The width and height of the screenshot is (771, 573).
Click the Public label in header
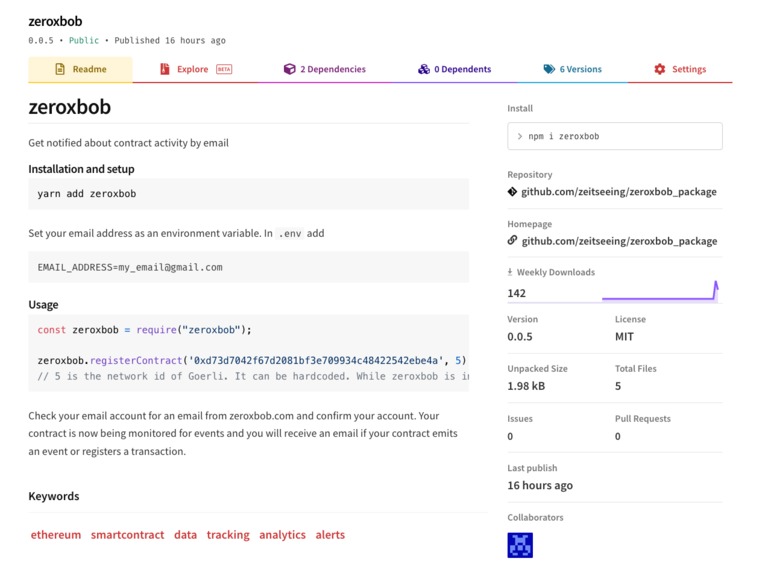[84, 40]
